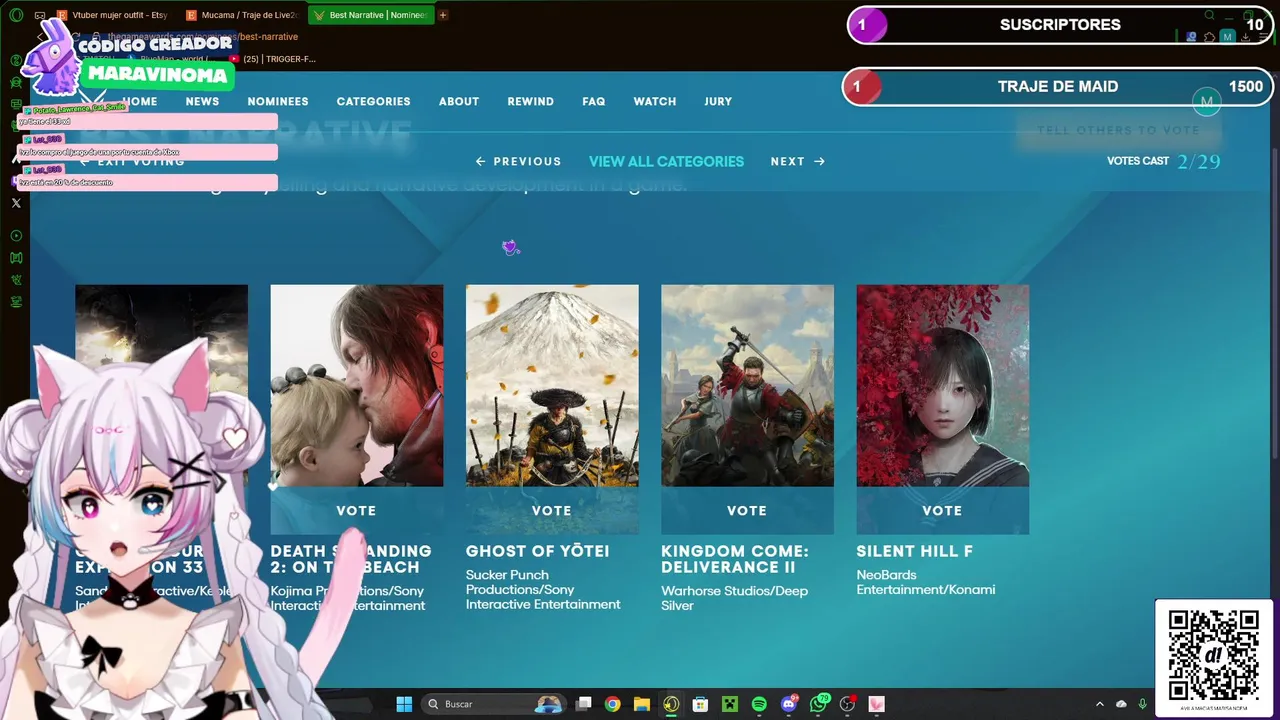The height and width of the screenshot is (720, 1280).
Task: Open the CATEGORIES navigation item
Action: tap(373, 101)
